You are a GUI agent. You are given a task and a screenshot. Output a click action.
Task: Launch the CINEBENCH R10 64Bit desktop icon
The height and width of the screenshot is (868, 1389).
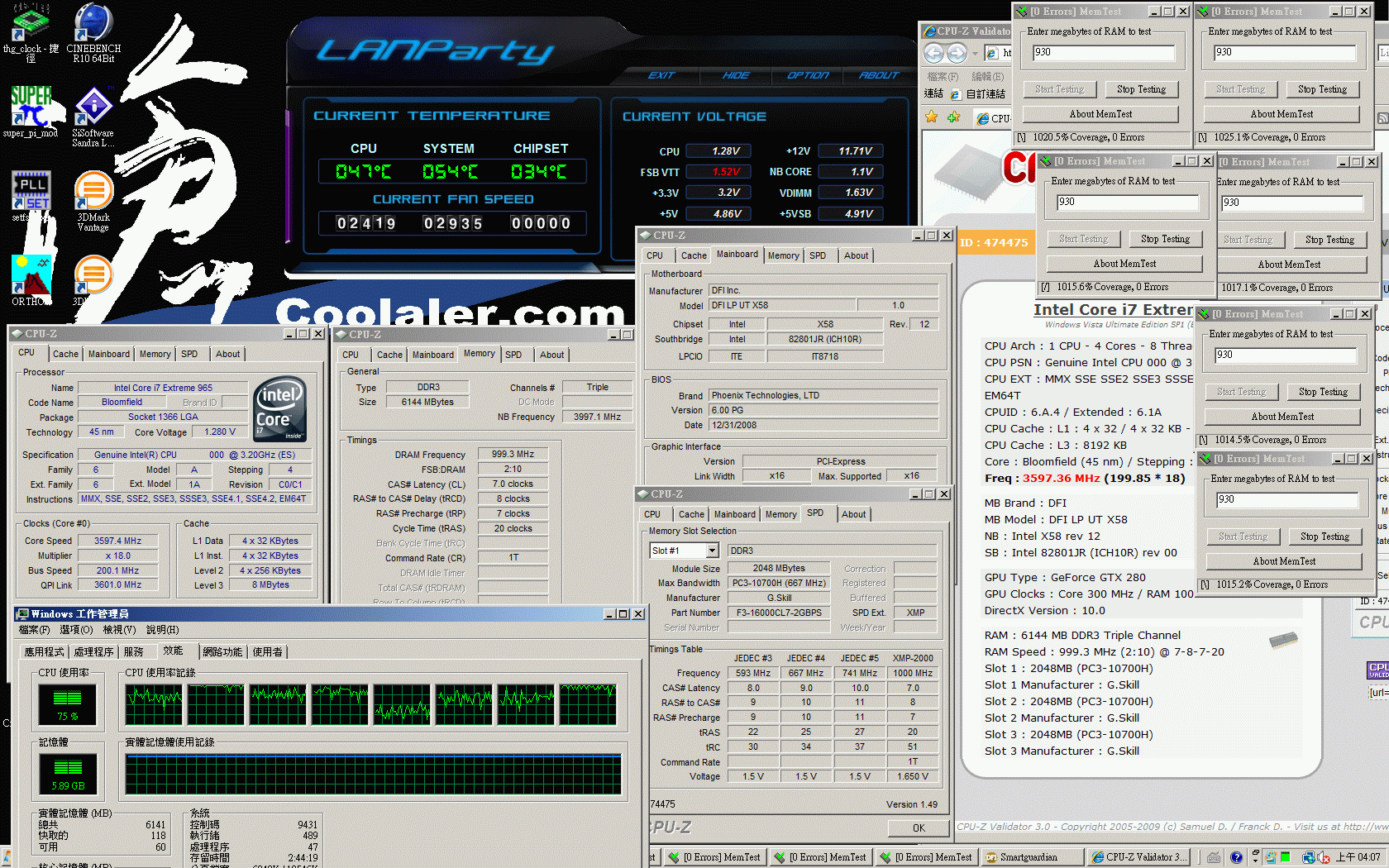pyautogui.click(x=93, y=32)
